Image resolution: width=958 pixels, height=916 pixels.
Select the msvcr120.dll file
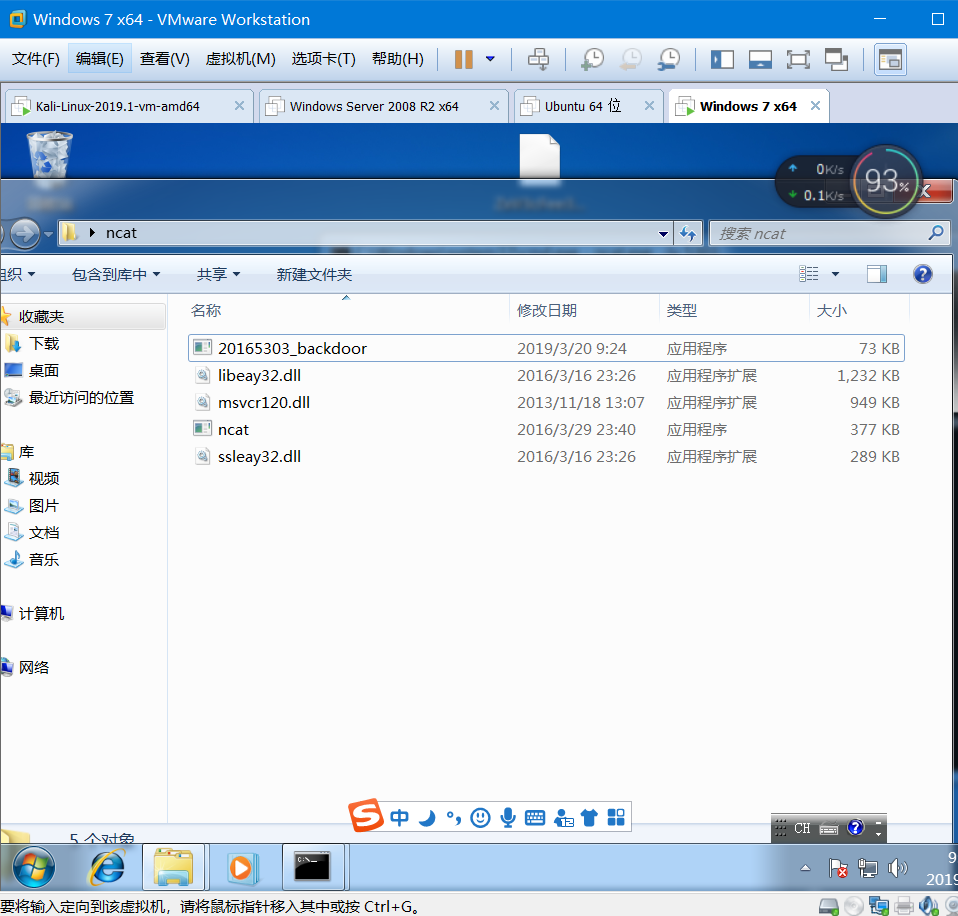[x=546, y=403]
